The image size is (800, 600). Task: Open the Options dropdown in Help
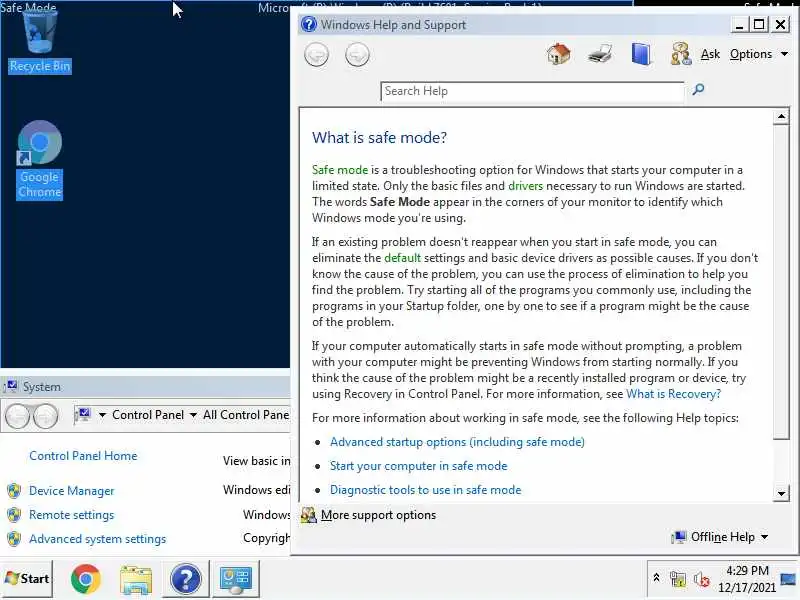click(x=759, y=54)
